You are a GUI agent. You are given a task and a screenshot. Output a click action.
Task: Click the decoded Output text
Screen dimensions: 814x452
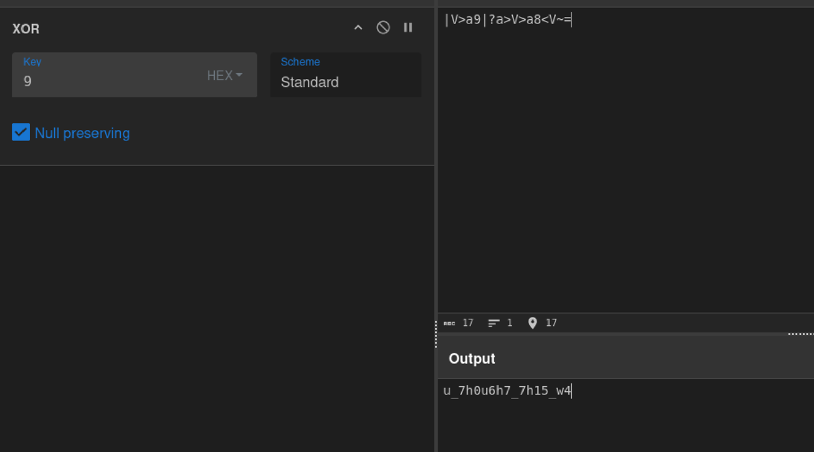pyautogui.click(x=507, y=391)
